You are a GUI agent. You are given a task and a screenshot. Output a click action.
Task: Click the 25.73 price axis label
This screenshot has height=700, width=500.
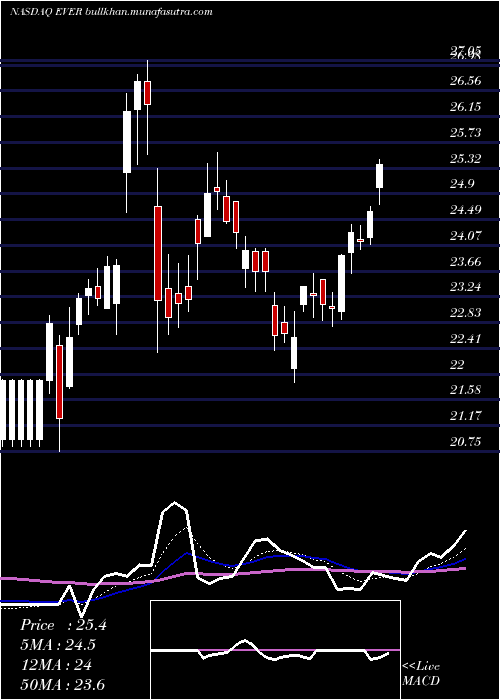pyautogui.click(x=466, y=133)
